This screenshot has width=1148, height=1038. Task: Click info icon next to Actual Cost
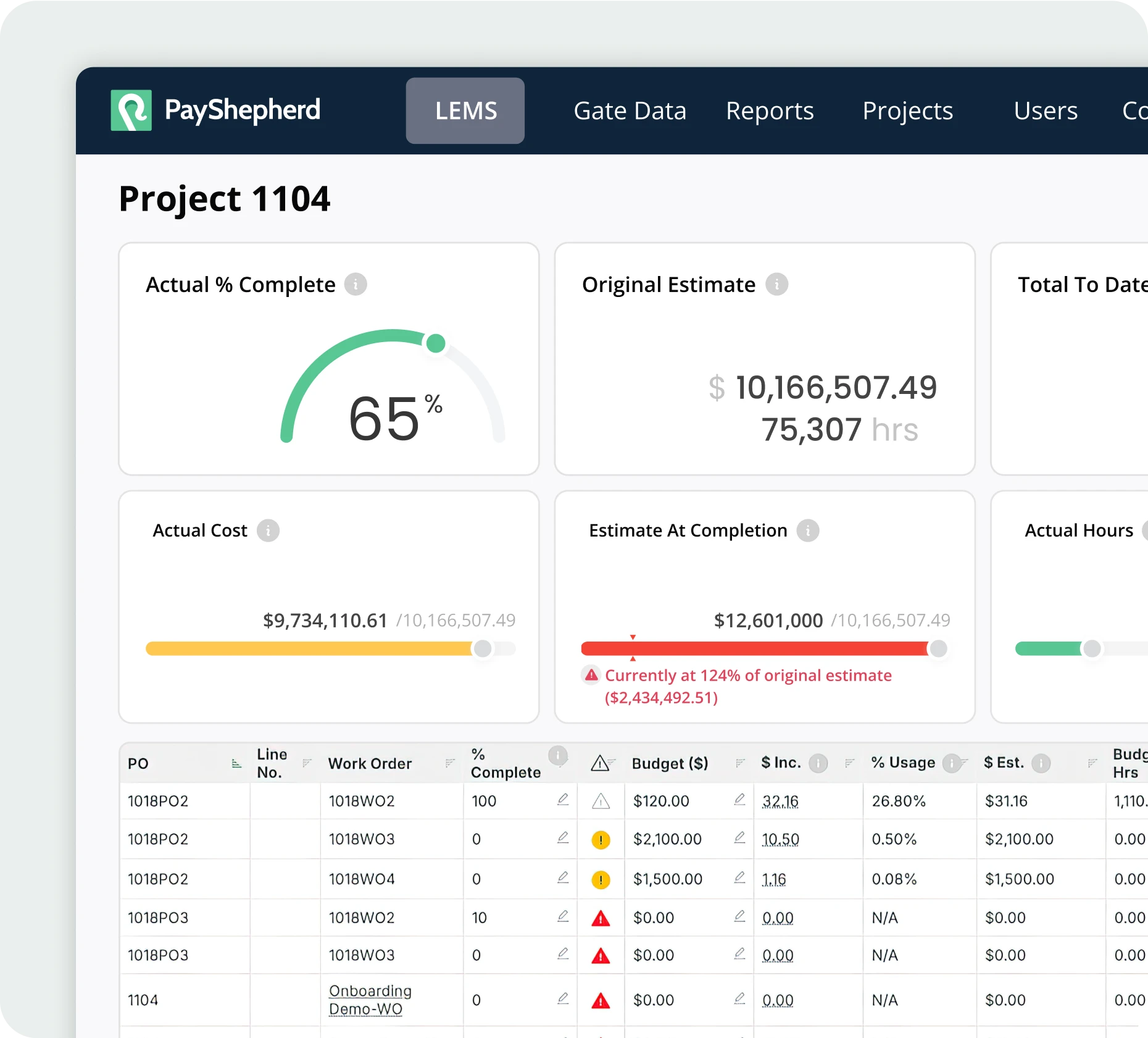pos(268,530)
